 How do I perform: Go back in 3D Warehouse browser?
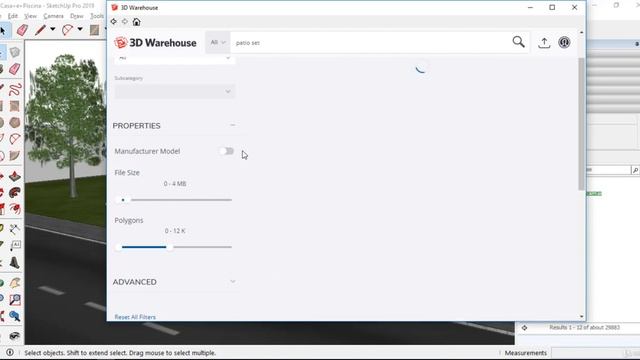(x=114, y=22)
